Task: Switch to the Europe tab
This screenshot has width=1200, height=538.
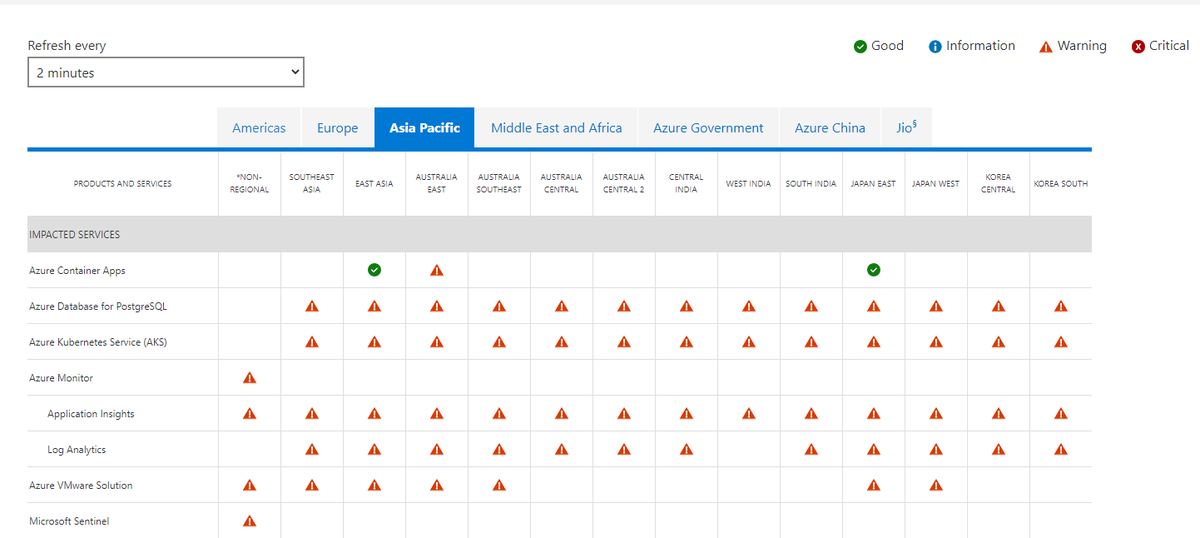Action: (337, 128)
